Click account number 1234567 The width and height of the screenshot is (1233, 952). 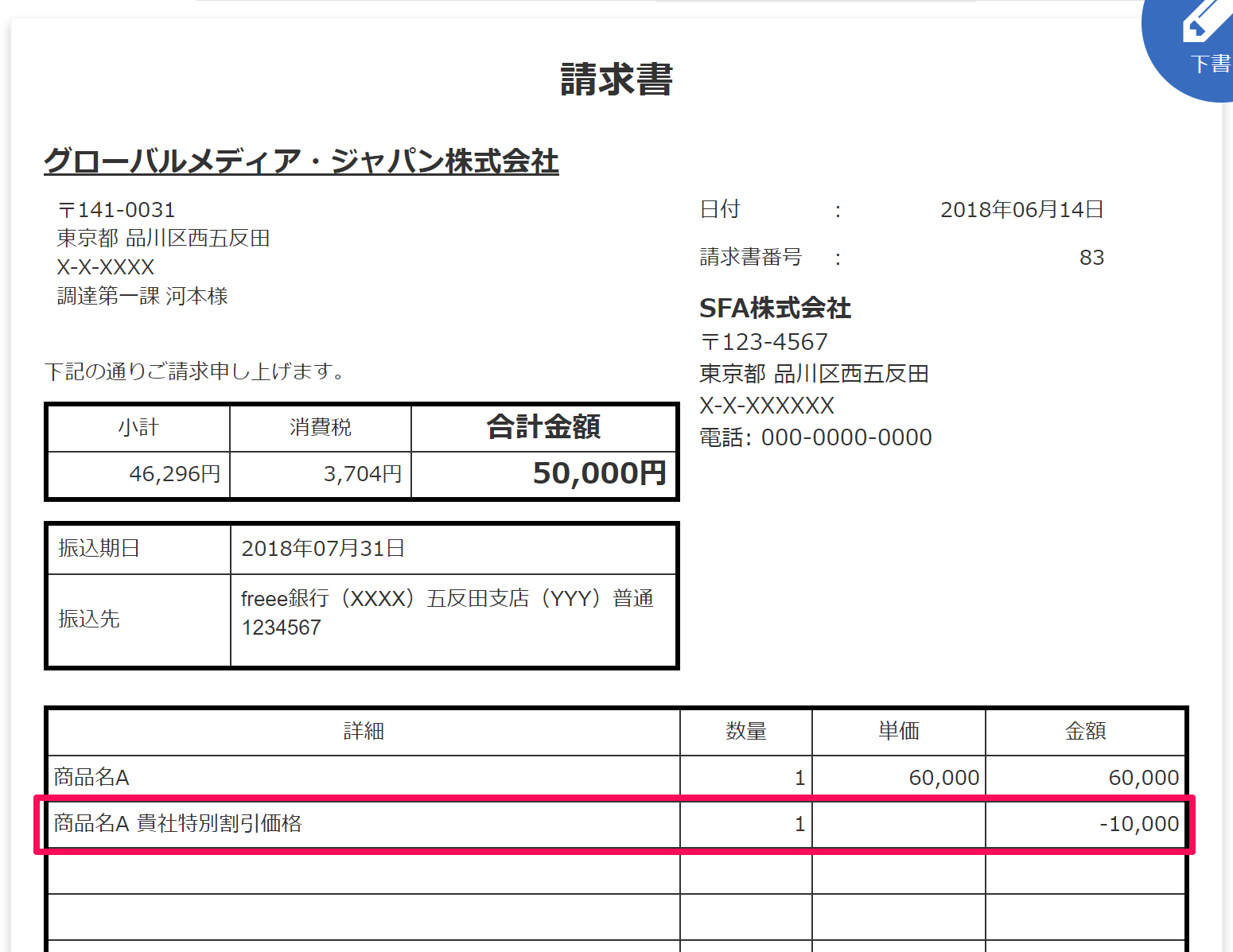tap(281, 628)
